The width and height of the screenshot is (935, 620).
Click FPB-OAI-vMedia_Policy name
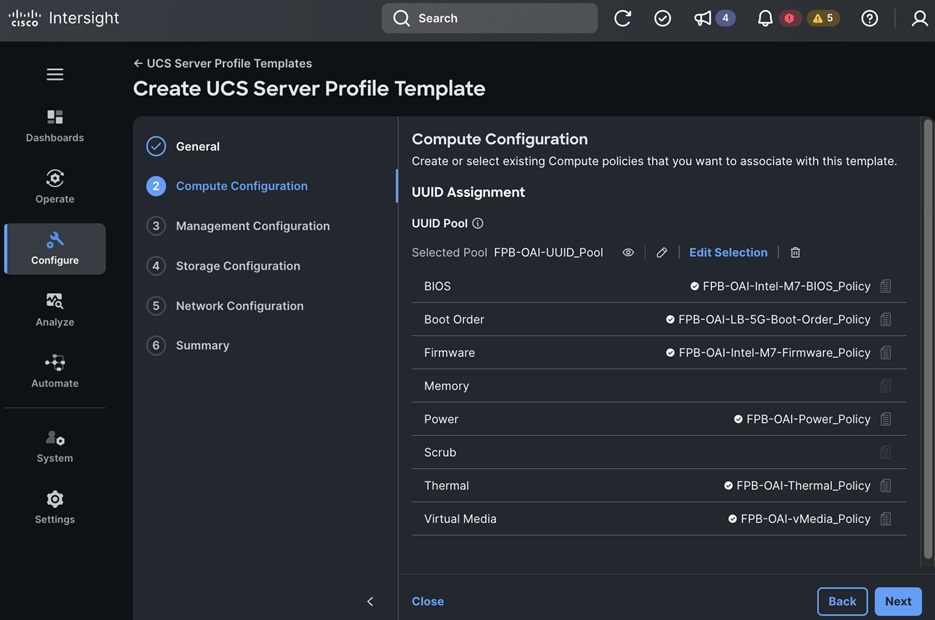click(806, 519)
